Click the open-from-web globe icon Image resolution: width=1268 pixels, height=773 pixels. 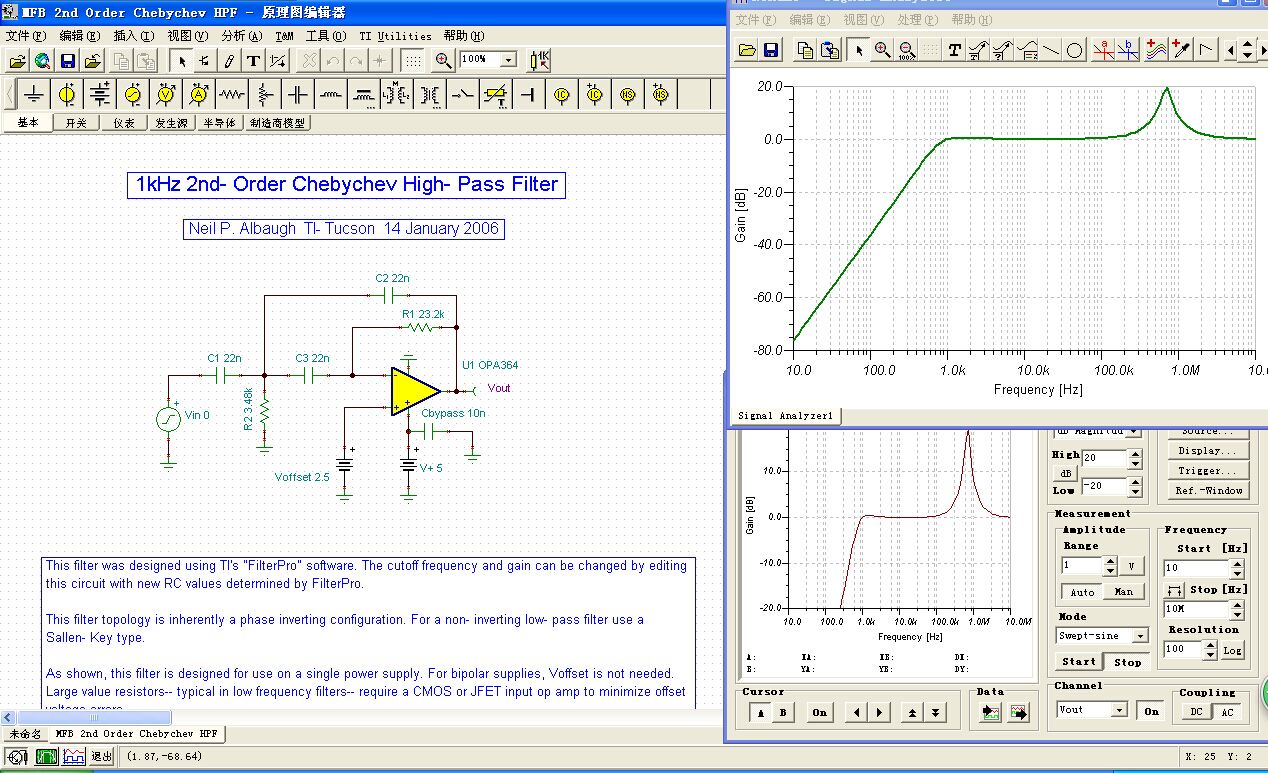click(42, 60)
